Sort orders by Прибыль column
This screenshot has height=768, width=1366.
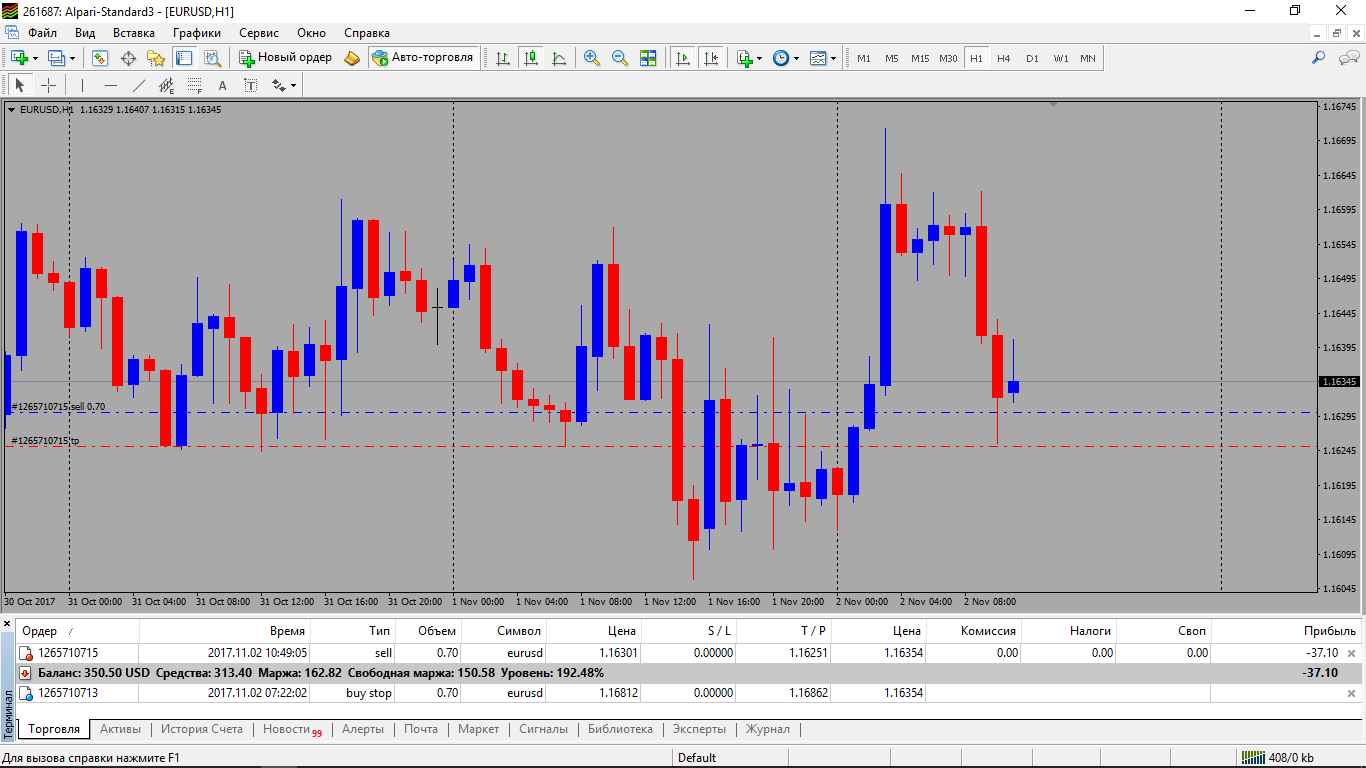1330,631
